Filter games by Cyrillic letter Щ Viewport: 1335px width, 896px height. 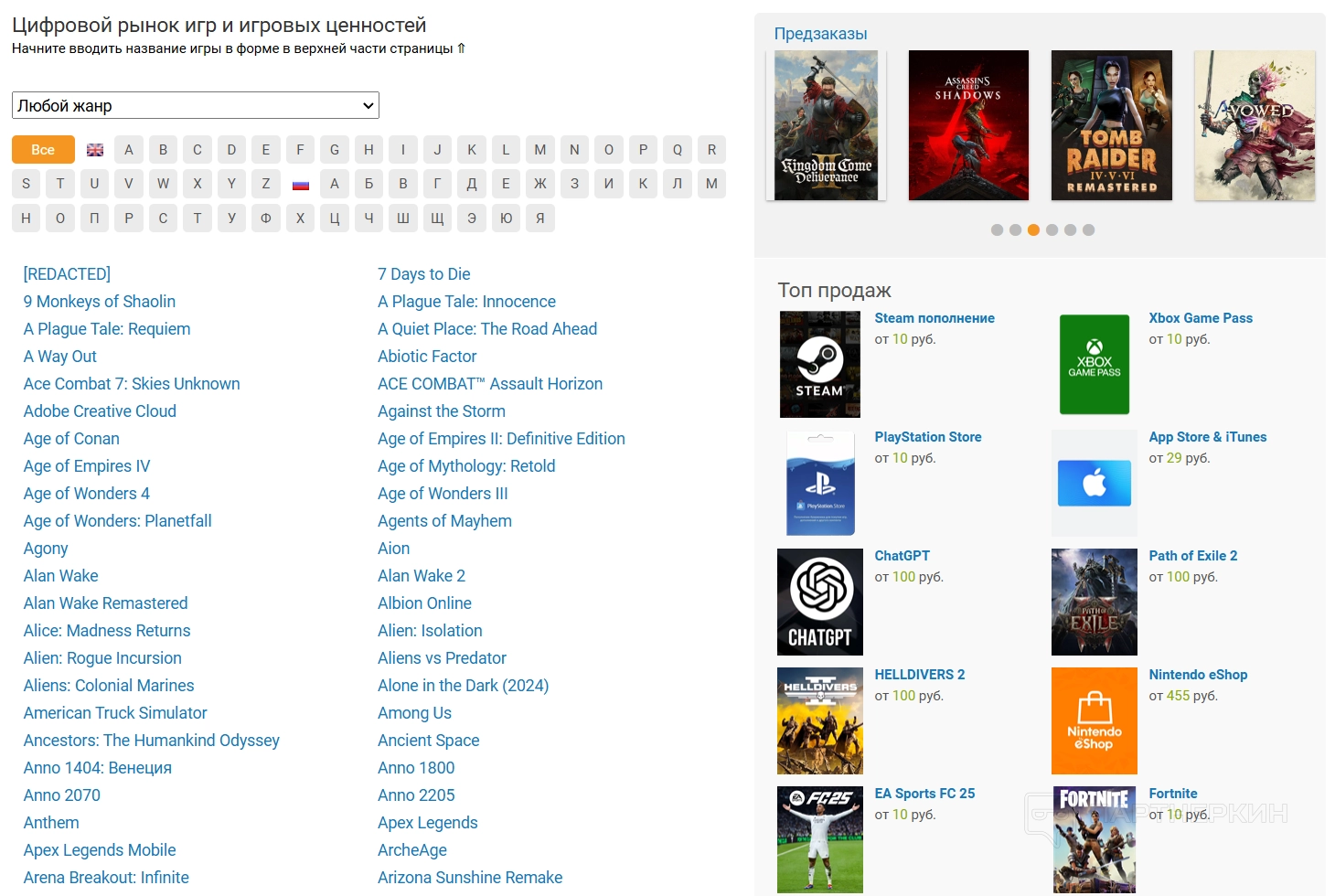click(437, 219)
